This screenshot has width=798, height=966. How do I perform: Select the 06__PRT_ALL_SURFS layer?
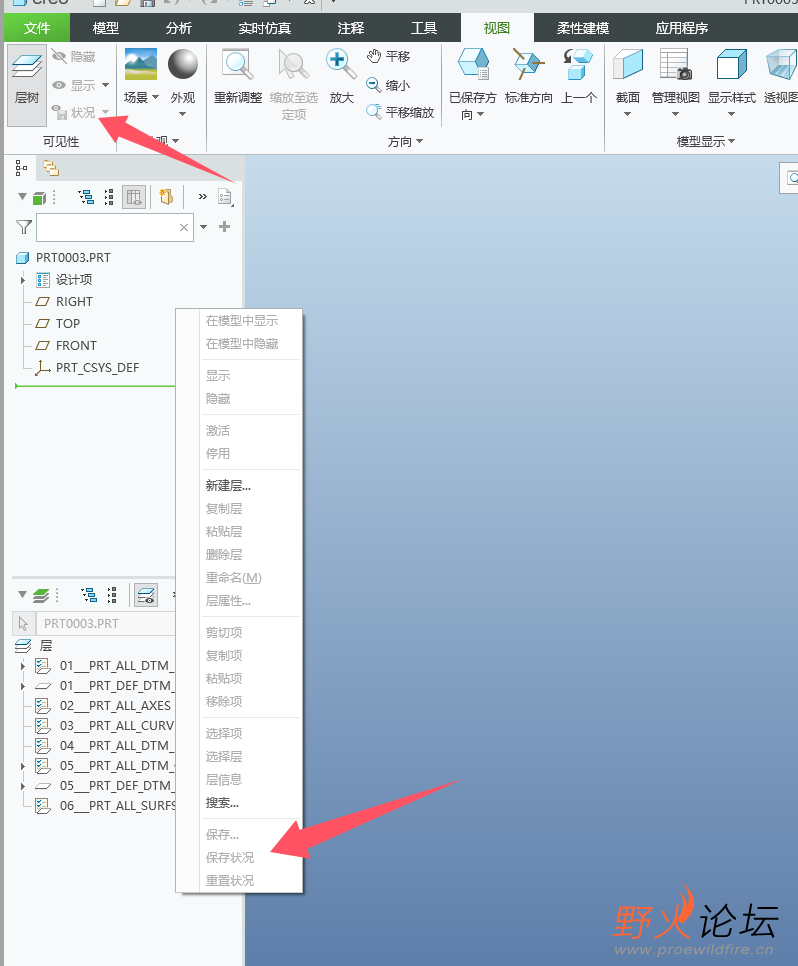coord(105,806)
